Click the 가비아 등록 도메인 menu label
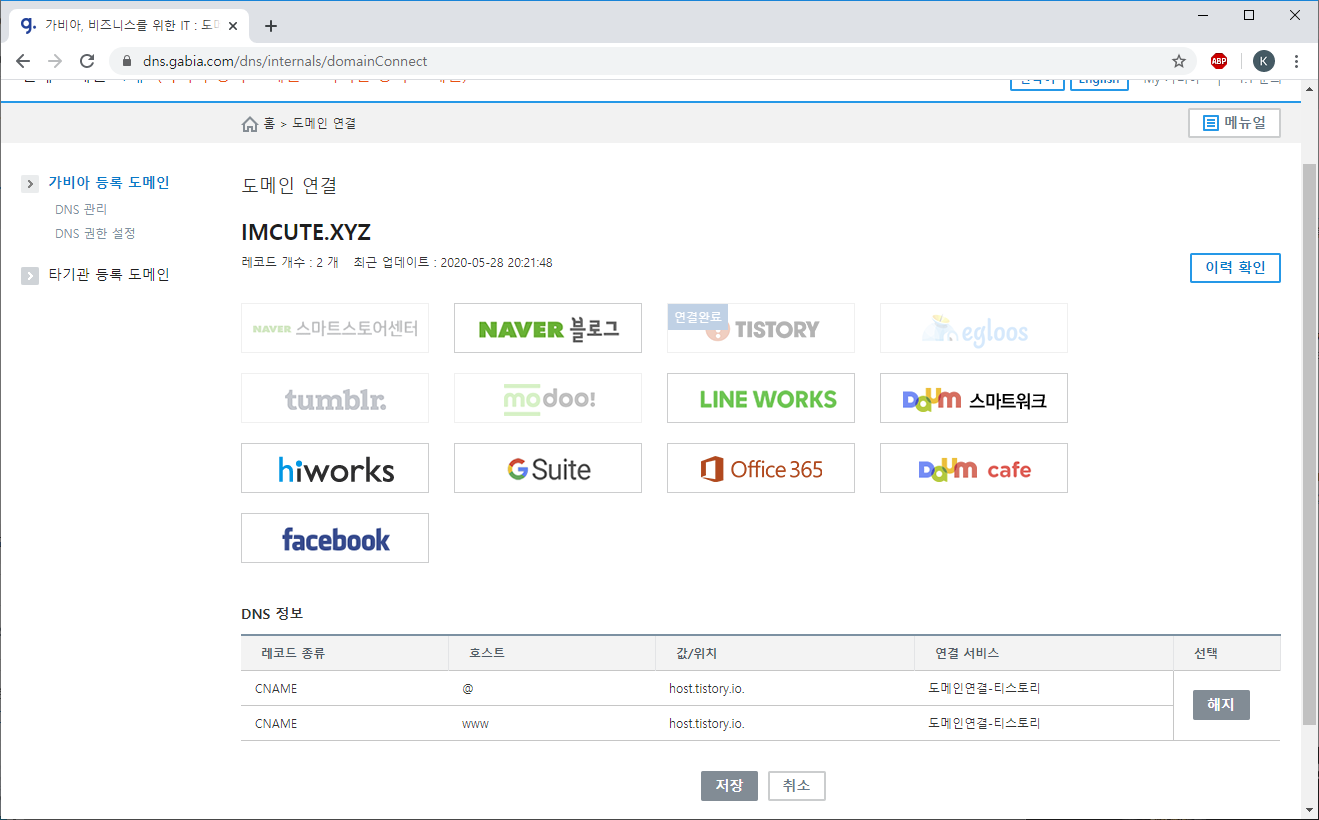 pyautogui.click(x=109, y=183)
